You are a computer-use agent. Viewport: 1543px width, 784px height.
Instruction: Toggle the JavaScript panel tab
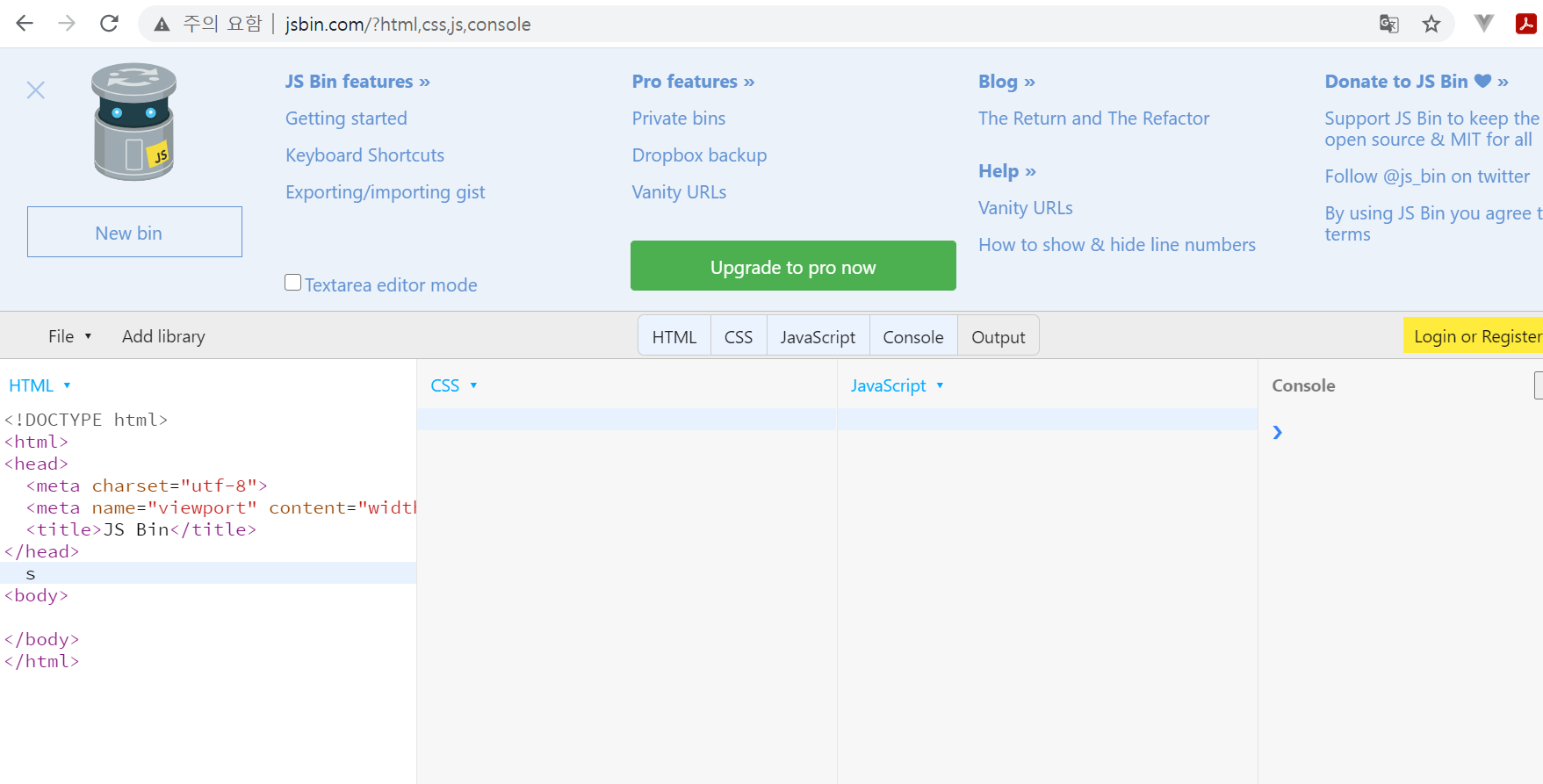pyautogui.click(x=818, y=336)
